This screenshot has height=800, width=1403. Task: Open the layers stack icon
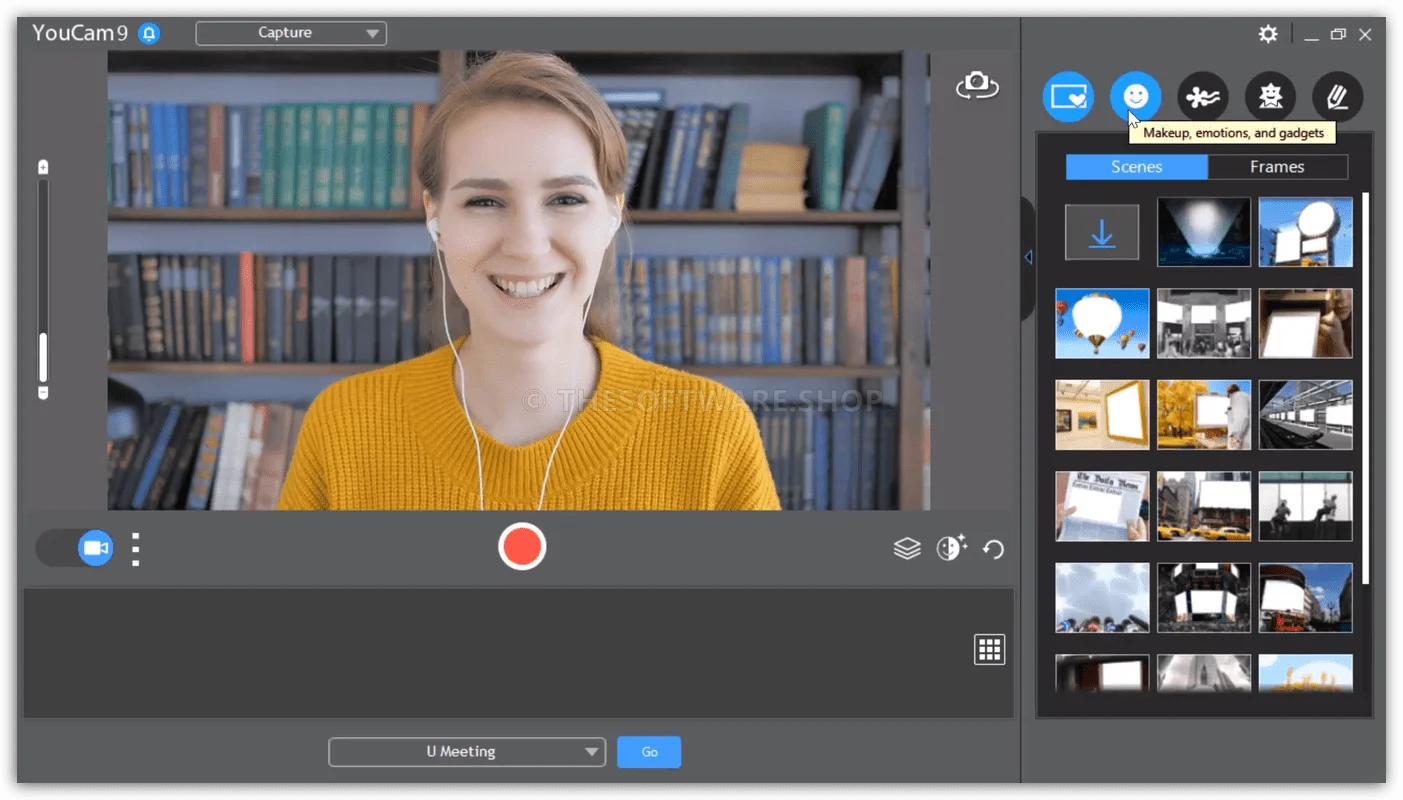(x=907, y=548)
